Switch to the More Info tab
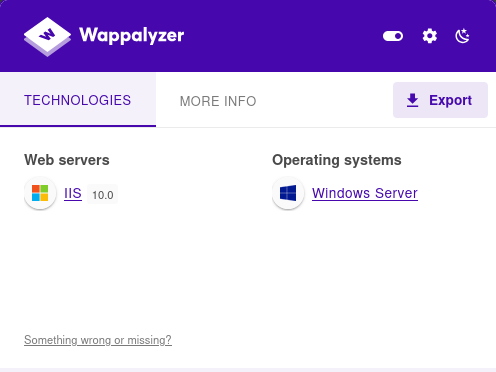 point(218,101)
